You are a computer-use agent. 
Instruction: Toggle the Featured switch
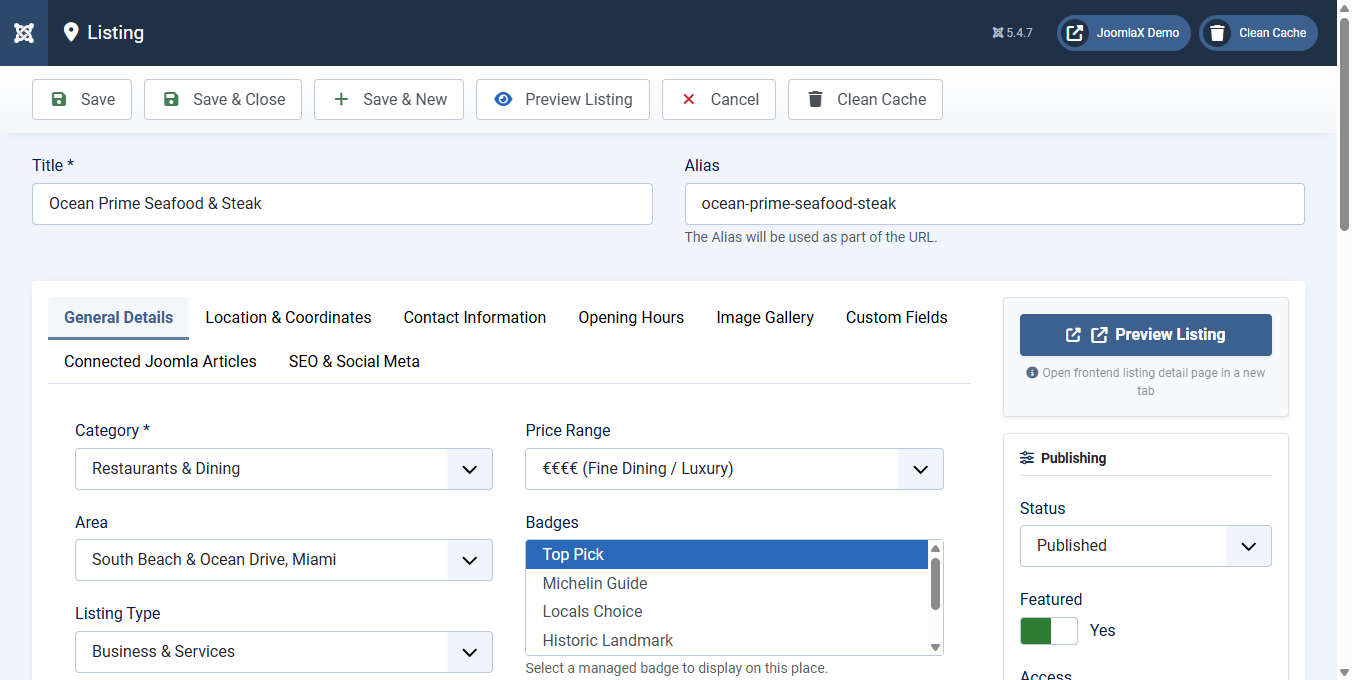click(1049, 631)
